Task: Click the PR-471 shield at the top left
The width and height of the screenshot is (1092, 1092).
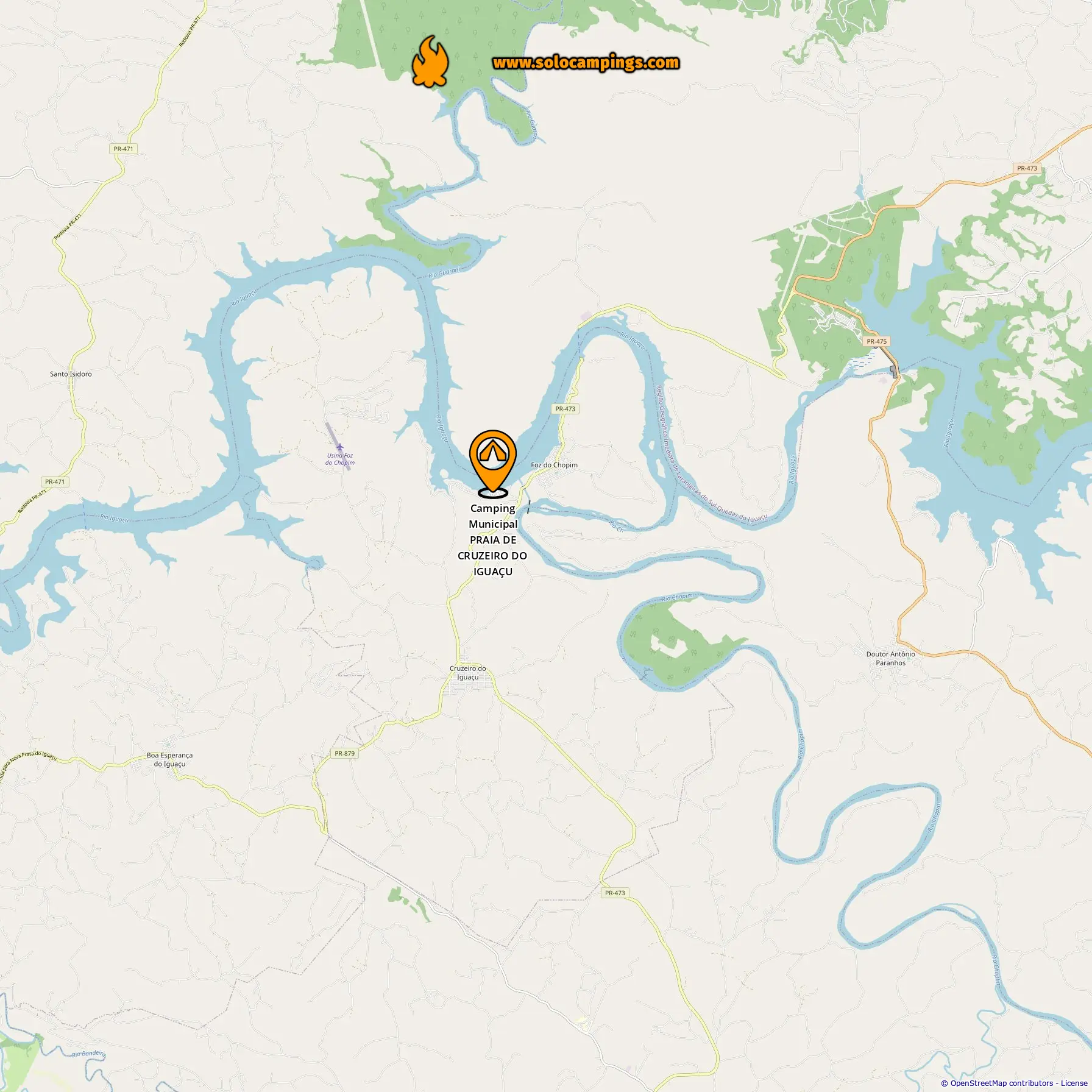Action: 123,149
